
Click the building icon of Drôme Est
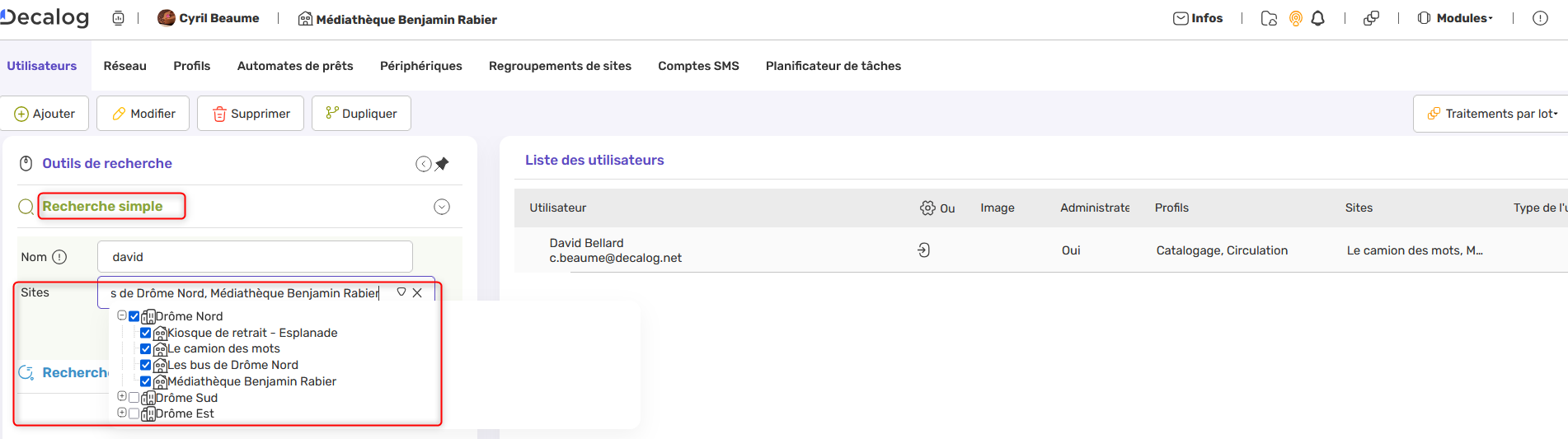[x=148, y=413]
